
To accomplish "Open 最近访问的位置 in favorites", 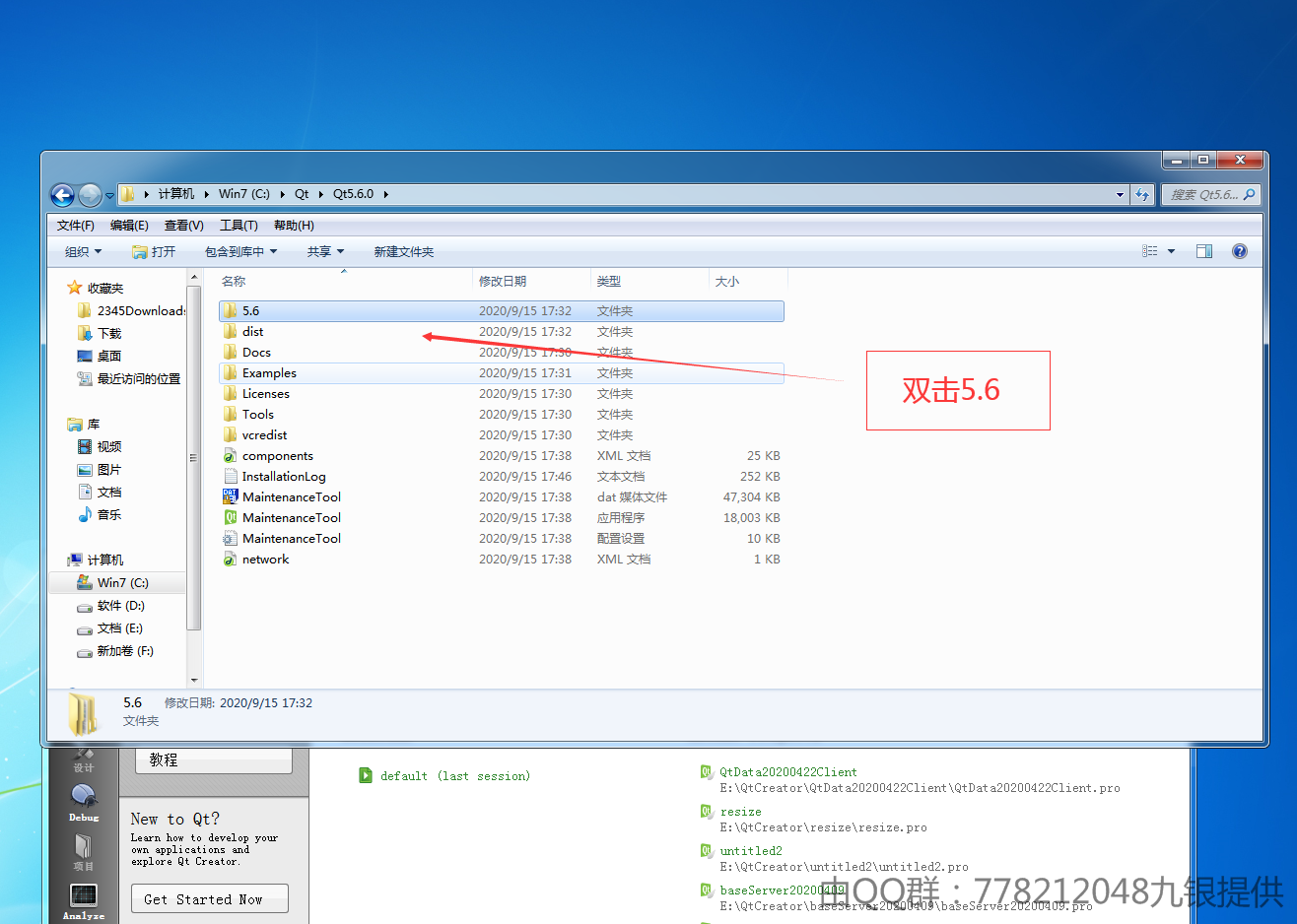I will point(128,379).
